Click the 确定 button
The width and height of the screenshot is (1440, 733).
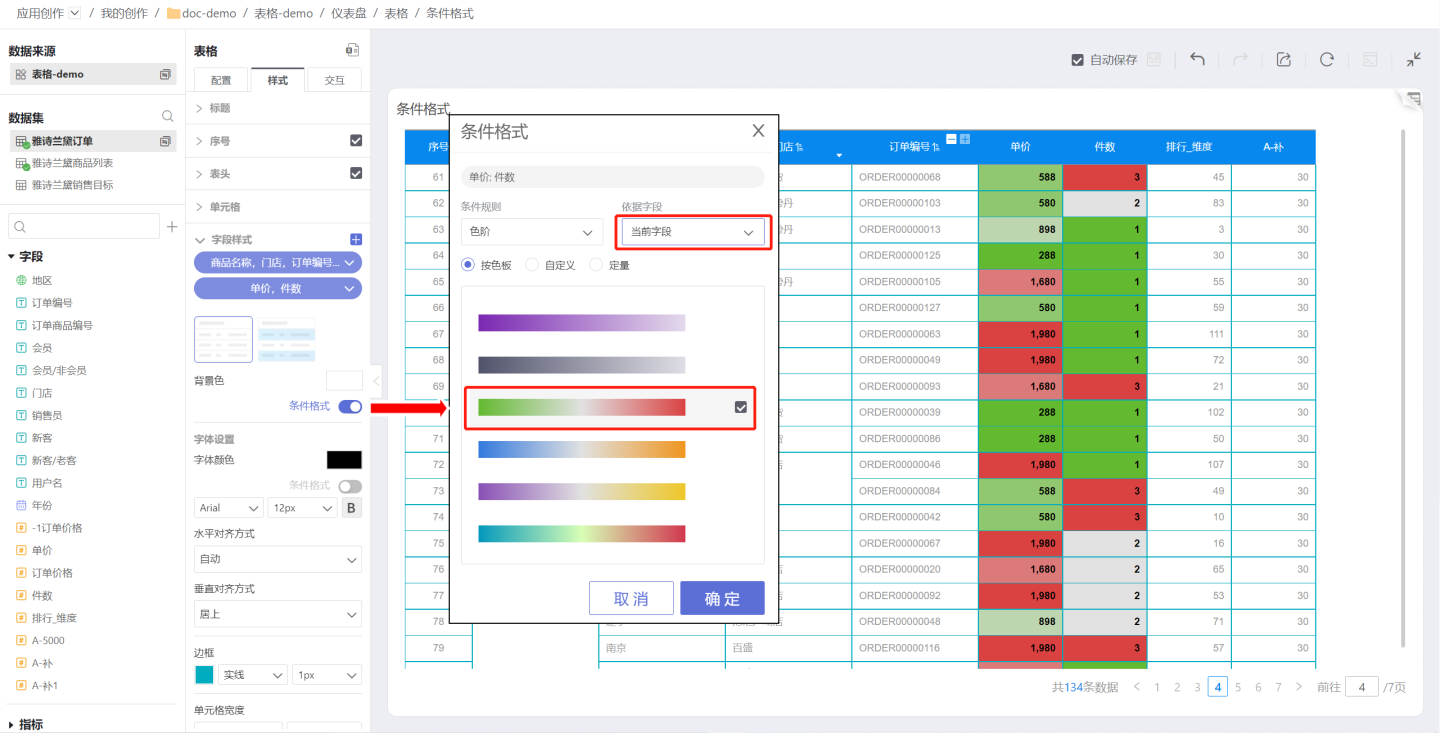[722, 598]
